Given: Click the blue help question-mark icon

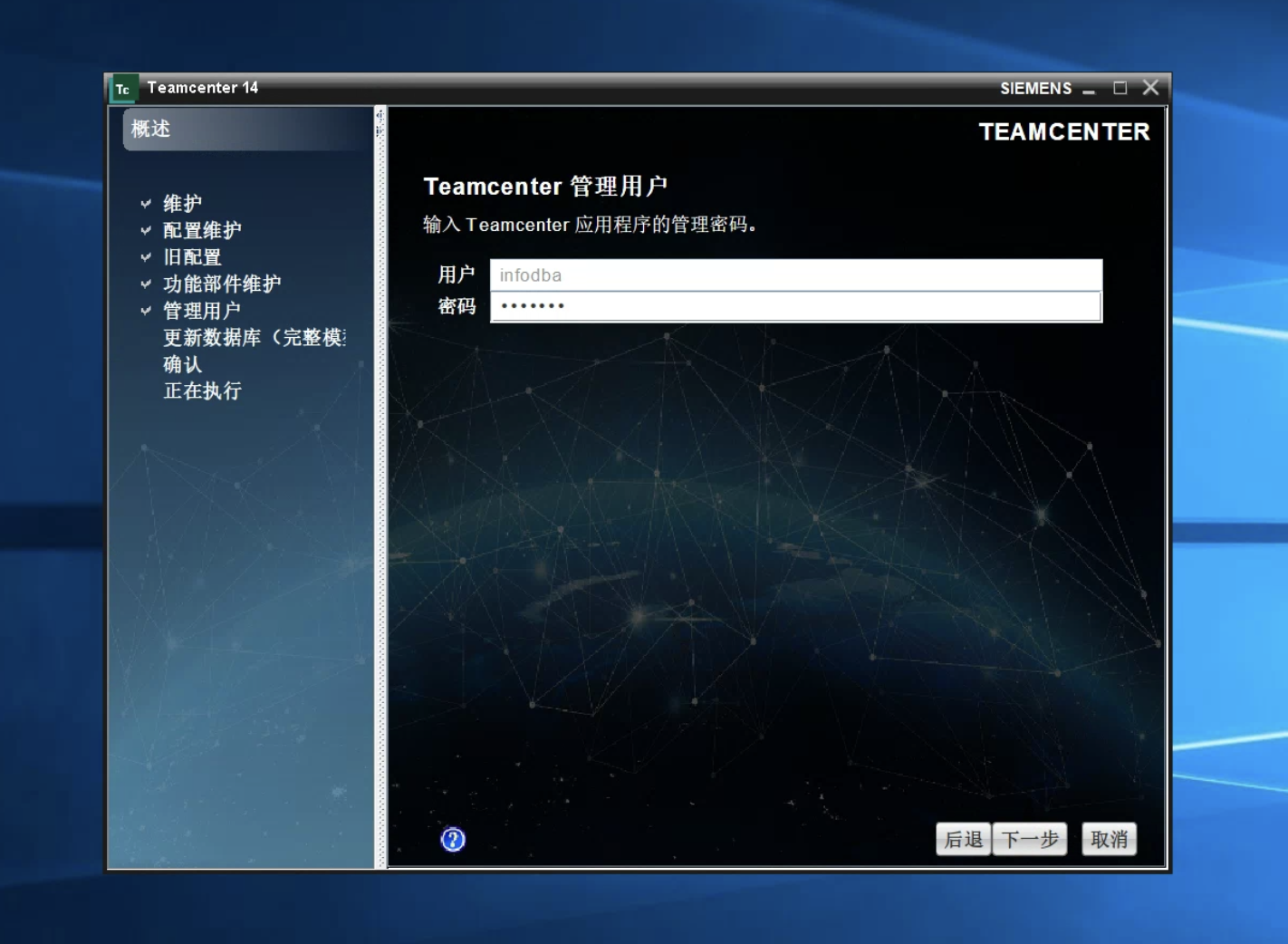Looking at the screenshot, I should coord(453,840).
